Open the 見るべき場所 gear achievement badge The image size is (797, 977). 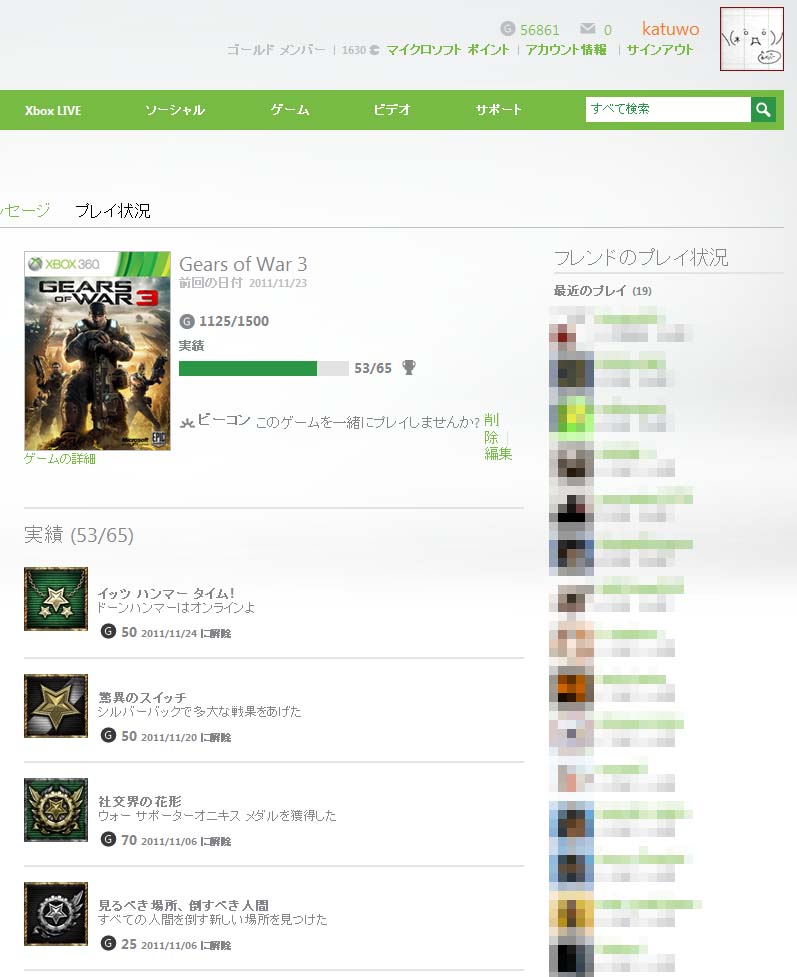[56, 913]
